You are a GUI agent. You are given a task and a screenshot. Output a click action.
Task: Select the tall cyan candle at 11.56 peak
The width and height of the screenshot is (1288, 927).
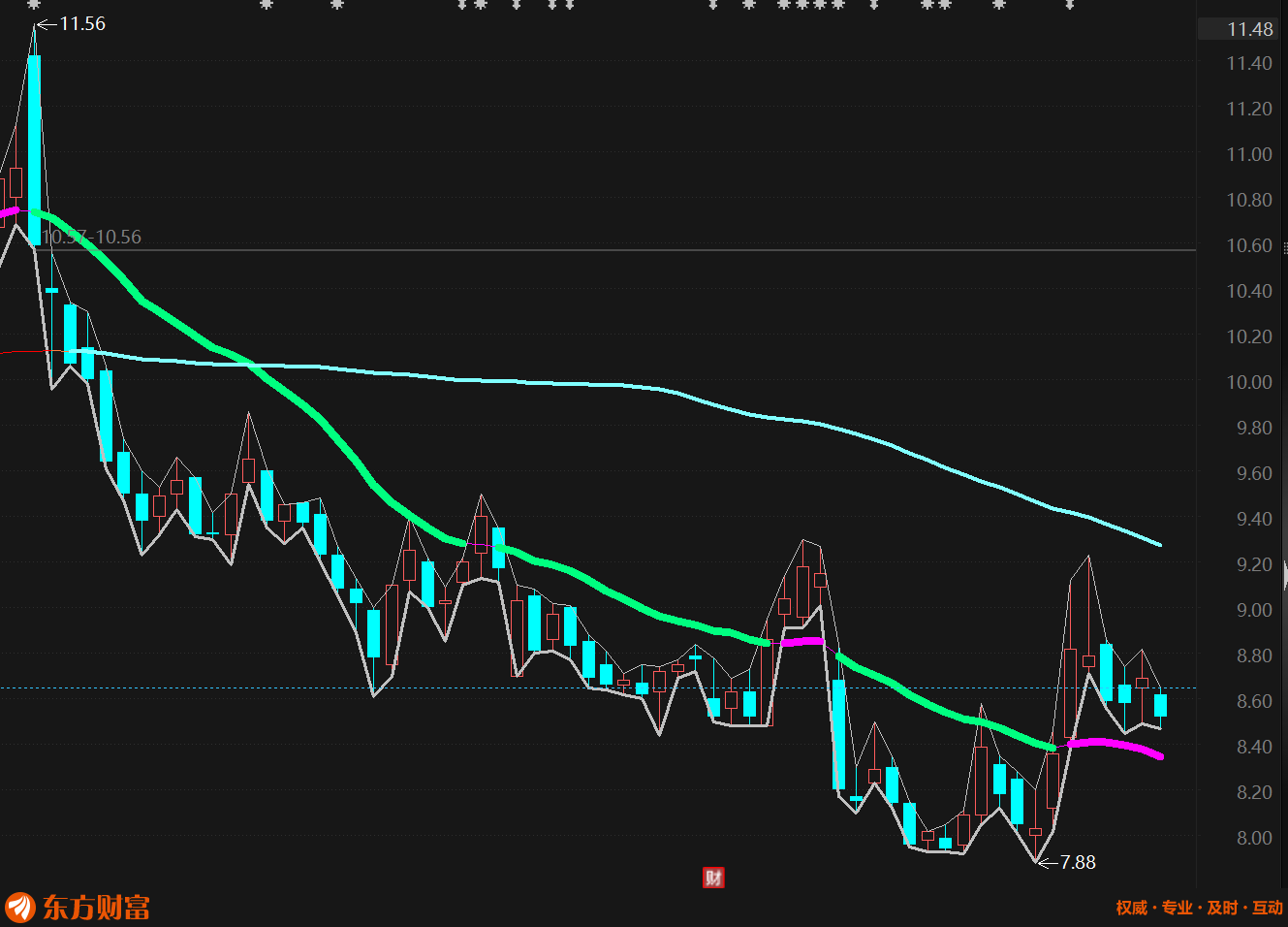pos(34,149)
